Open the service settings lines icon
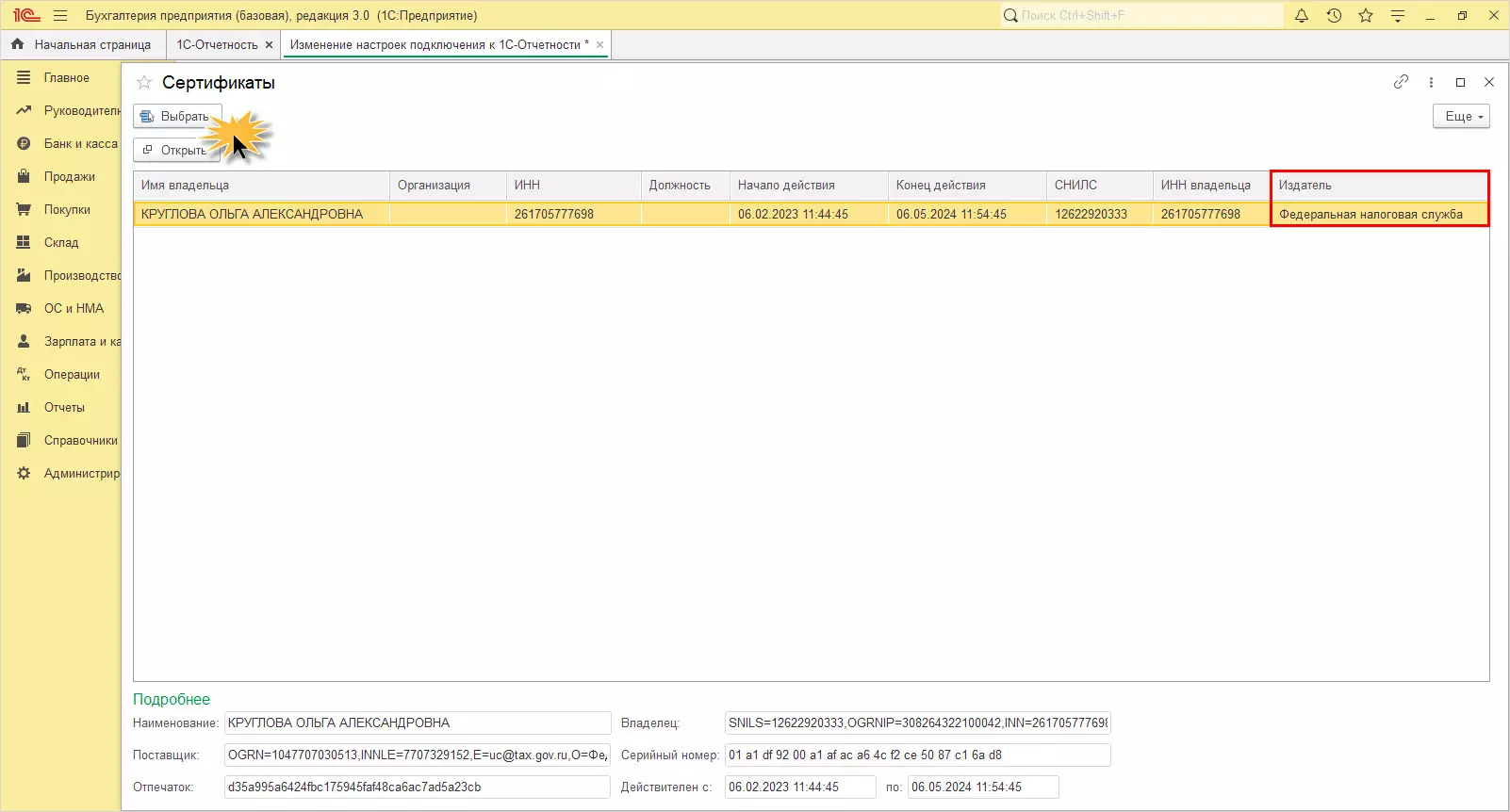This screenshot has height=812, width=1510. pyautogui.click(x=1398, y=15)
